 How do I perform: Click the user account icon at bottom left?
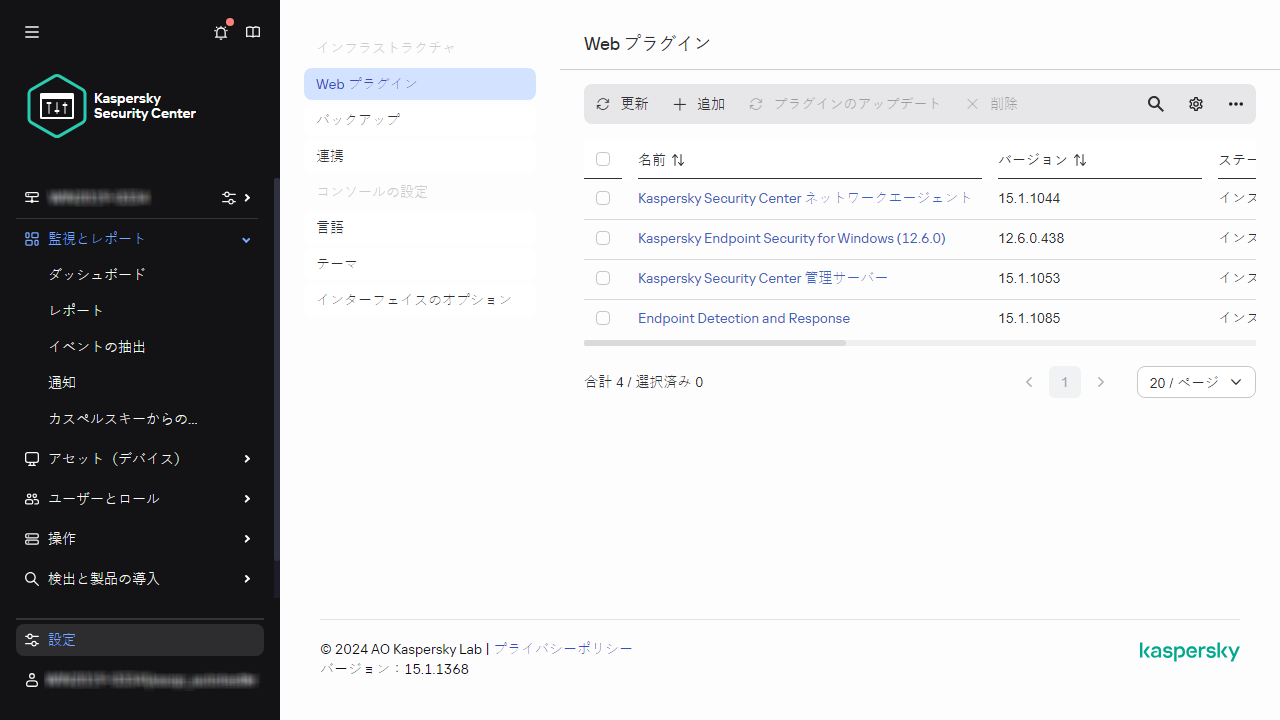pos(31,679)
